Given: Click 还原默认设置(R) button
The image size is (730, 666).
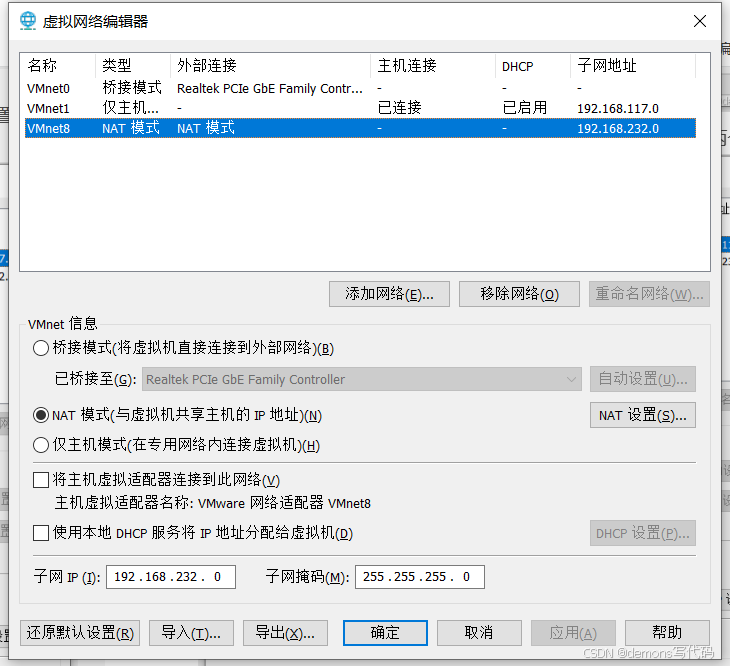Looking at the screenshot, I should pyautogui.click(x=80, y=633).
